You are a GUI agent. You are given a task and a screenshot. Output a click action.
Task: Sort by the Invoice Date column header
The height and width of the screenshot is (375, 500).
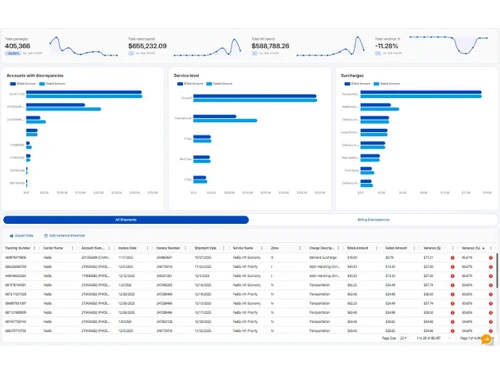click(x=127, y=248)
